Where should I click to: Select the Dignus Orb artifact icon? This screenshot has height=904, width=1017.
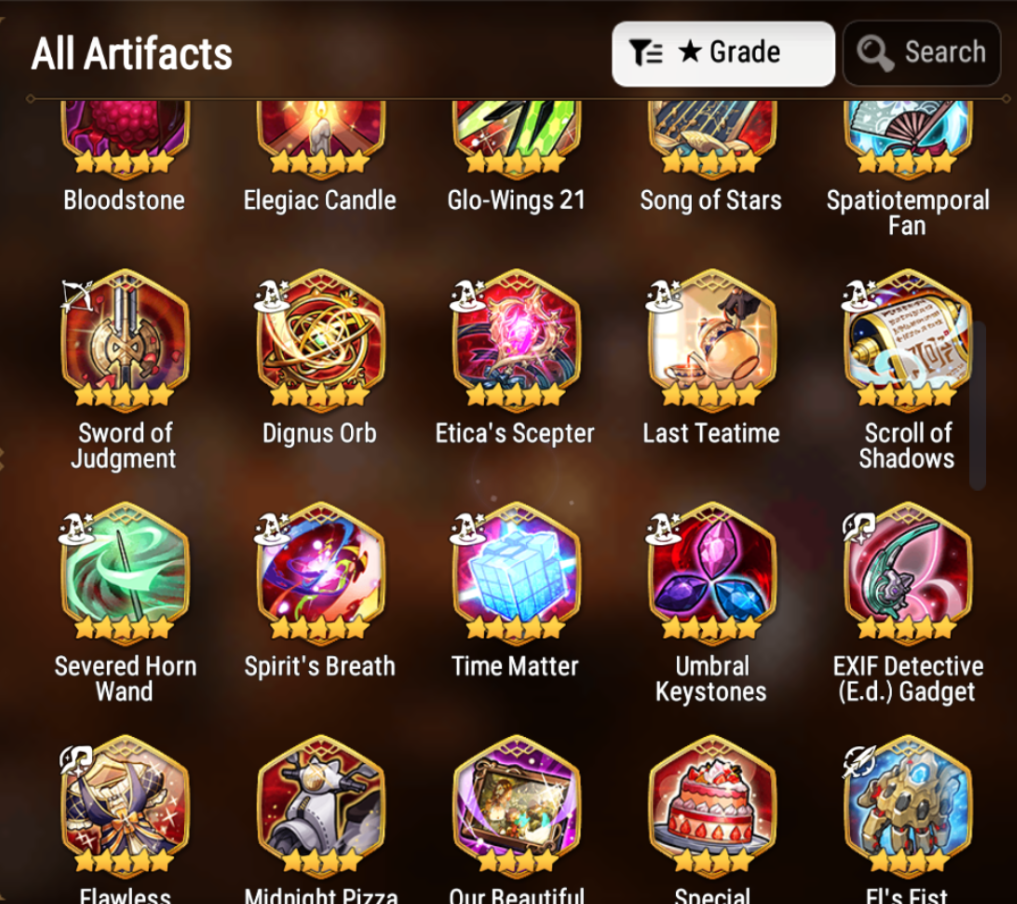click(320, 340)
